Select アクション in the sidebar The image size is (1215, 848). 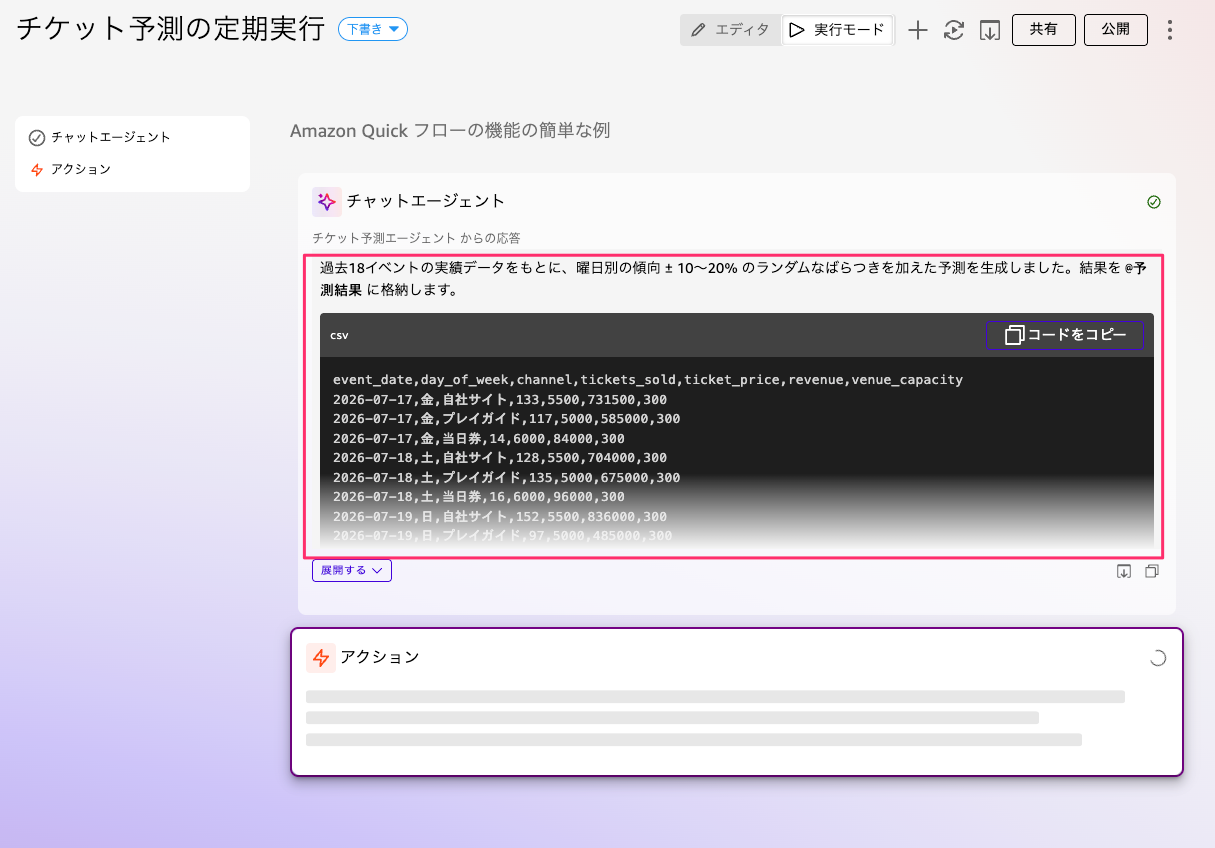click(70, 170)
